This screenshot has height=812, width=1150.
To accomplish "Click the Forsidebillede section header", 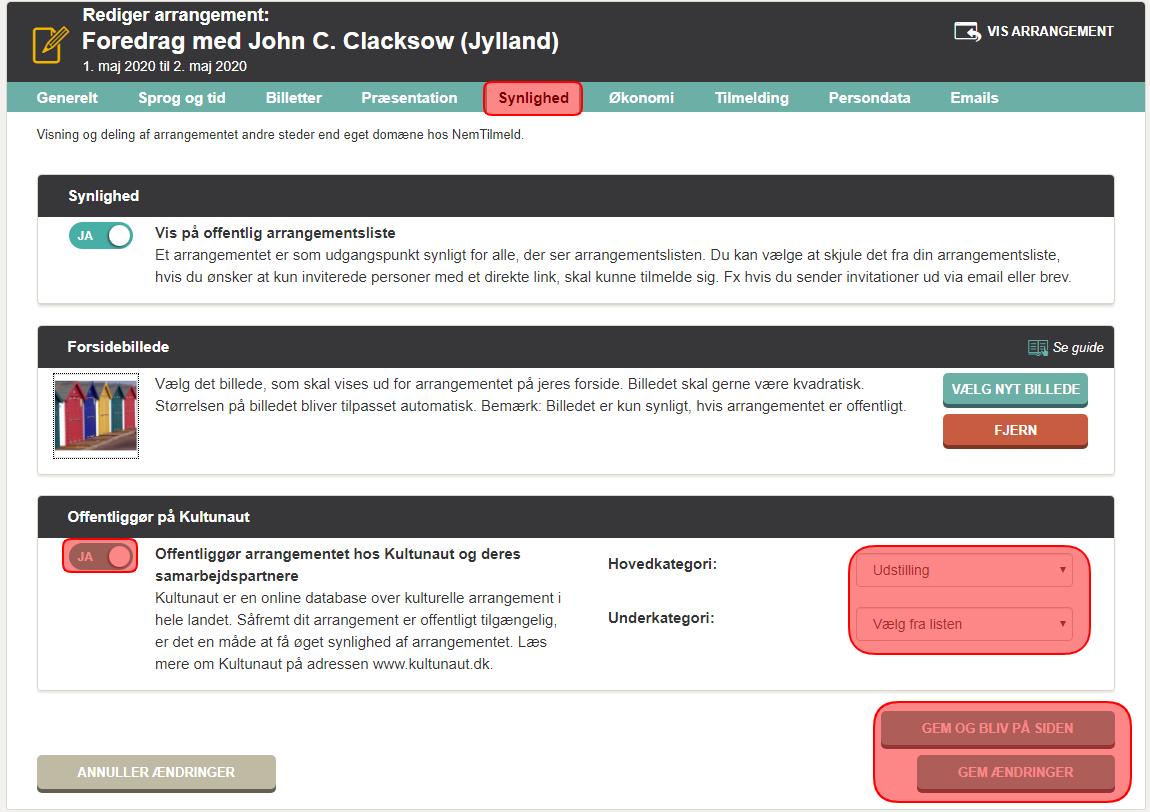I will (x=576, y=347).
